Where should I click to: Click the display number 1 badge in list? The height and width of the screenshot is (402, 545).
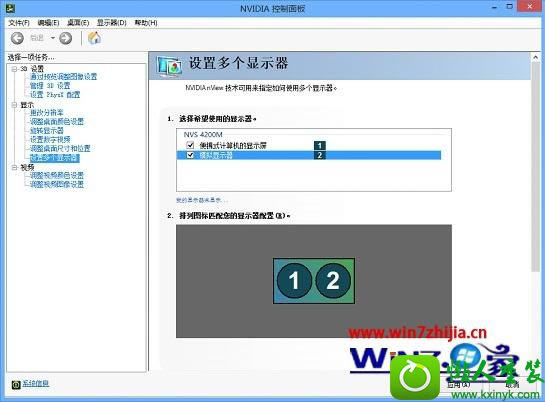(x=320, y=145)
